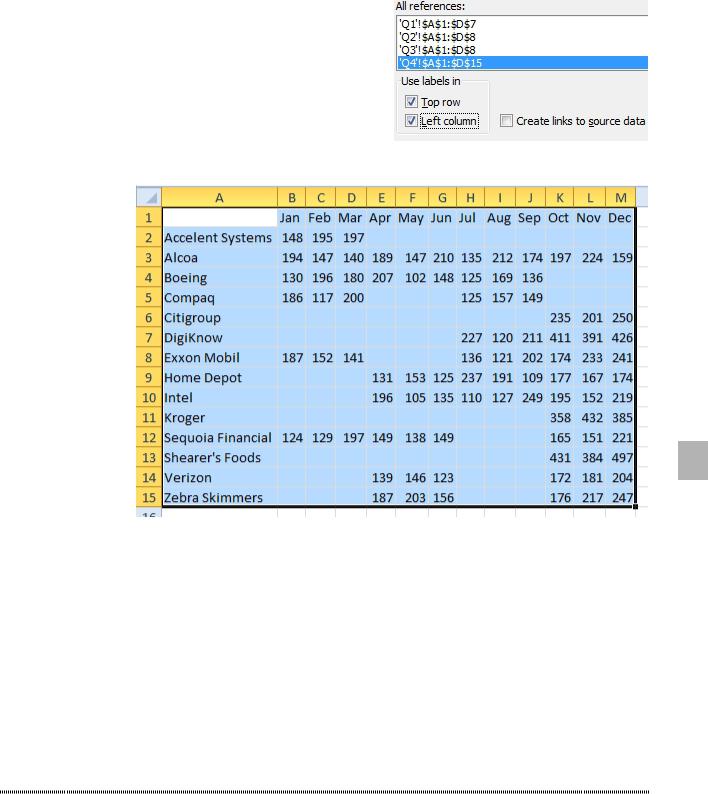This screenshot has width=708, height=794.
Task: Select column F header
Action: point(412,197)
